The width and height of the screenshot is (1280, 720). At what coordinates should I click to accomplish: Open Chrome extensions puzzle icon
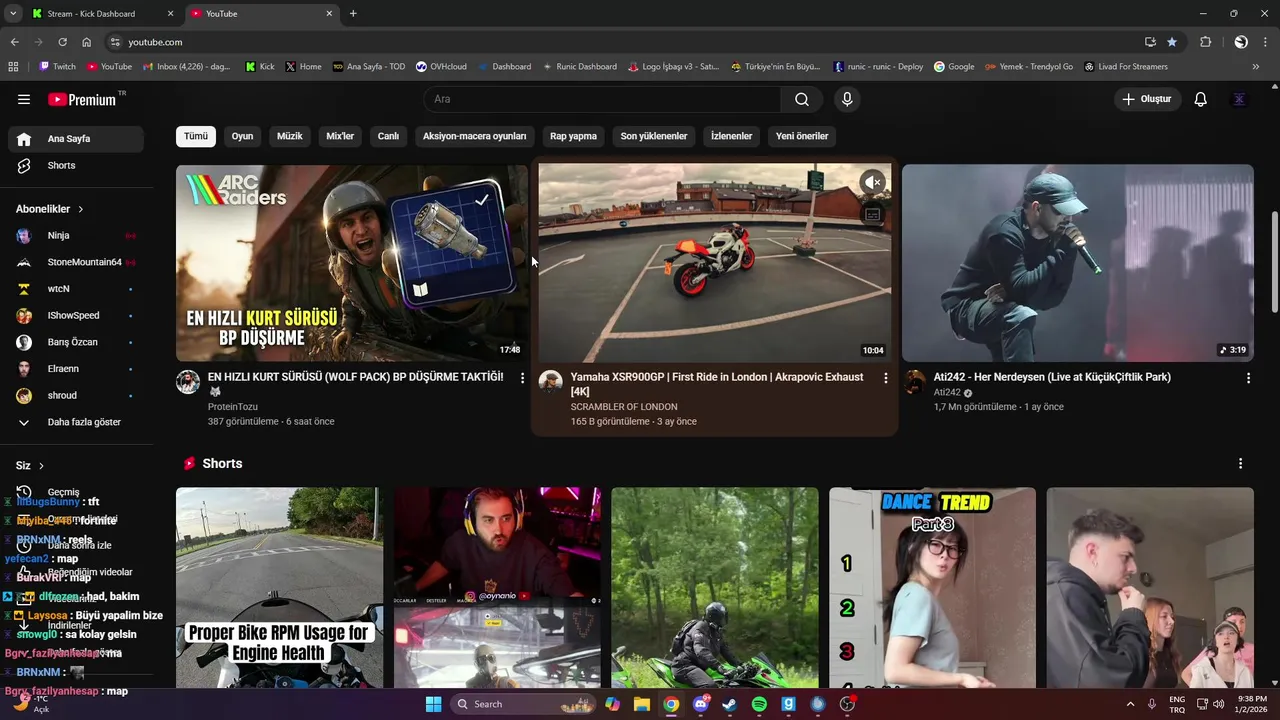point(1205,42)
